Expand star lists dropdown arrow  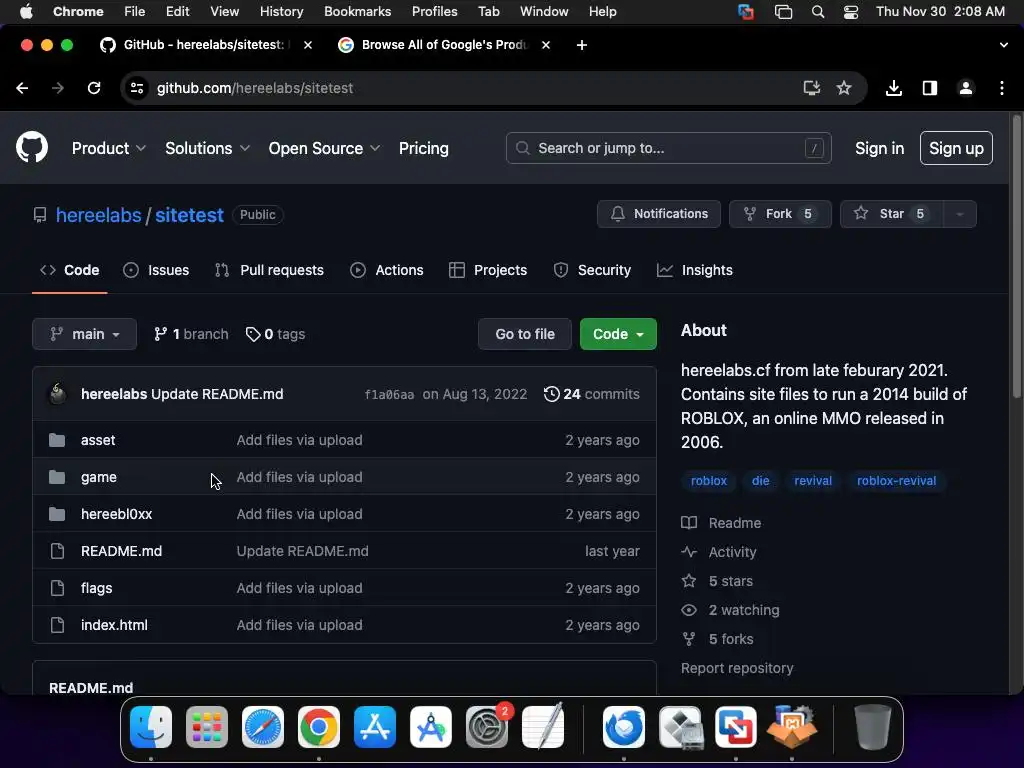[959, 214]
